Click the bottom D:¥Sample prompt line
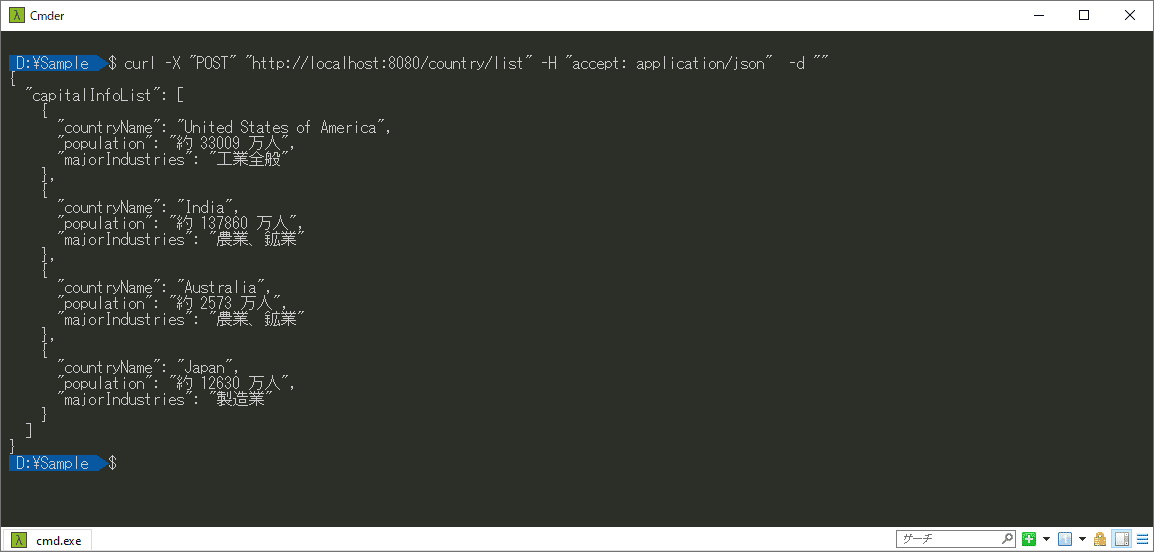 pyautogui.click(x=63, y=463)
